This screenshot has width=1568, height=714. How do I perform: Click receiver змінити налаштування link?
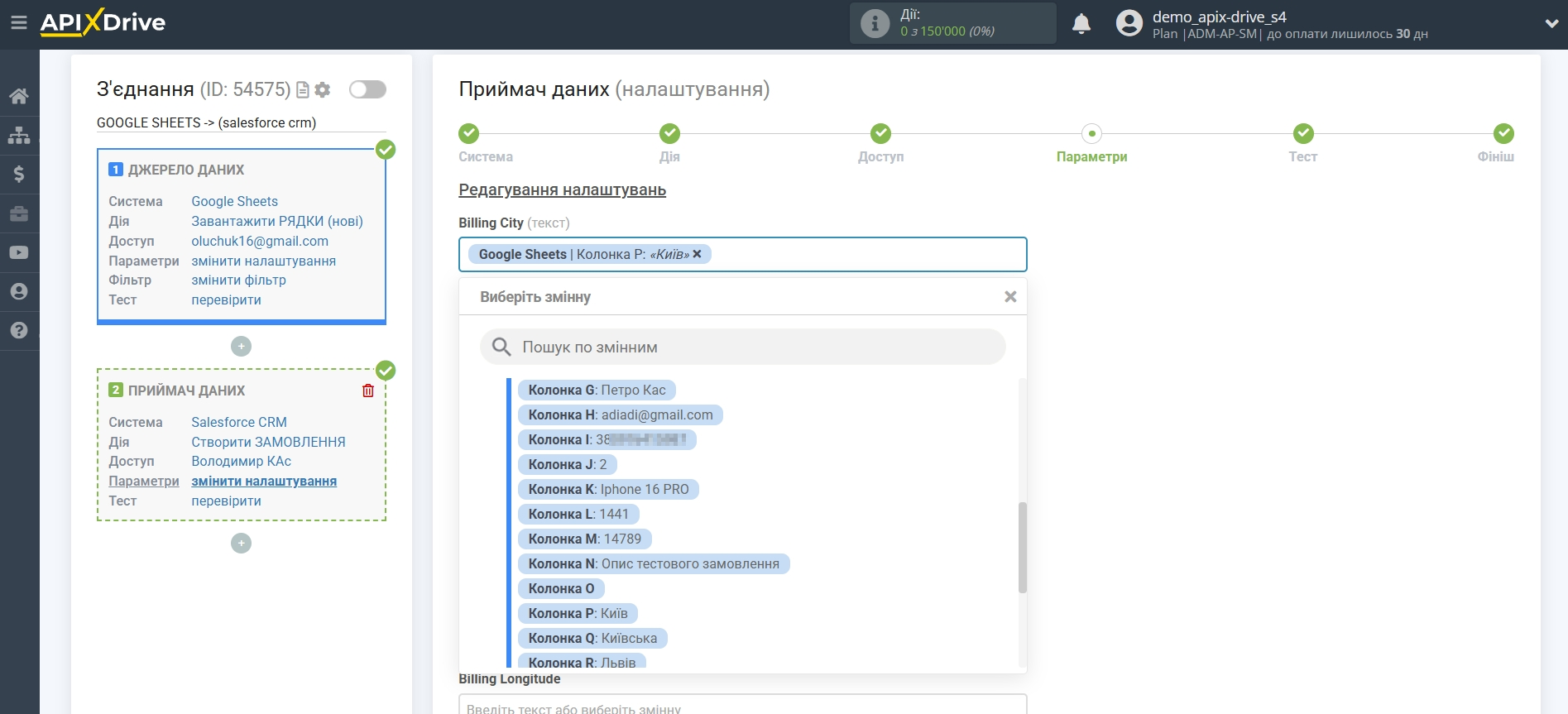[x=264, y=481]
